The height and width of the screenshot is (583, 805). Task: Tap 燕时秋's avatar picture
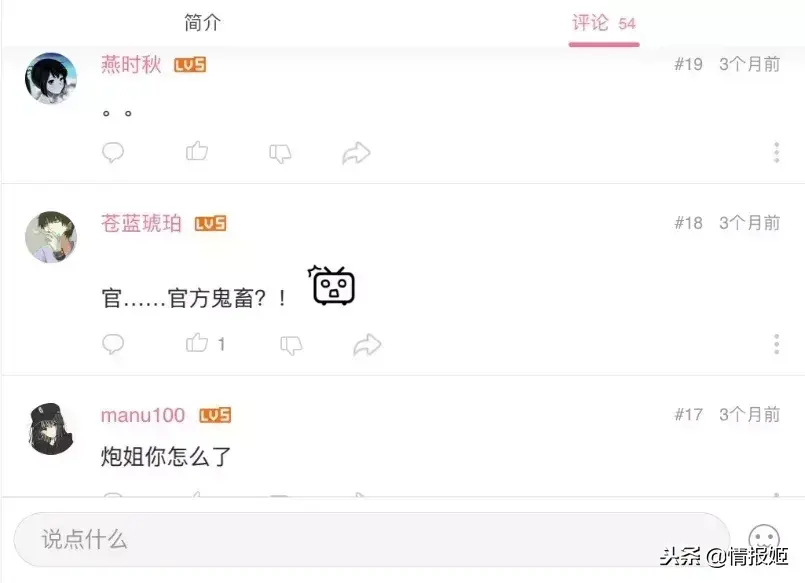coord(51,78)
